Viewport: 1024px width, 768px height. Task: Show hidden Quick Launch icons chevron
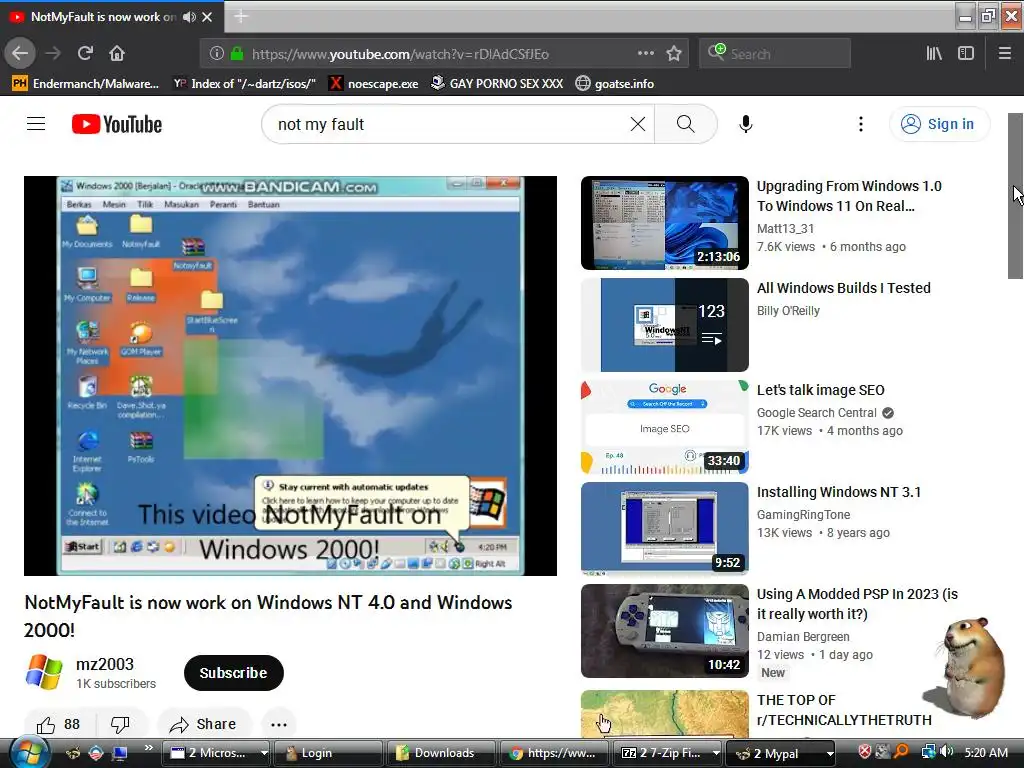click(148, 748)
